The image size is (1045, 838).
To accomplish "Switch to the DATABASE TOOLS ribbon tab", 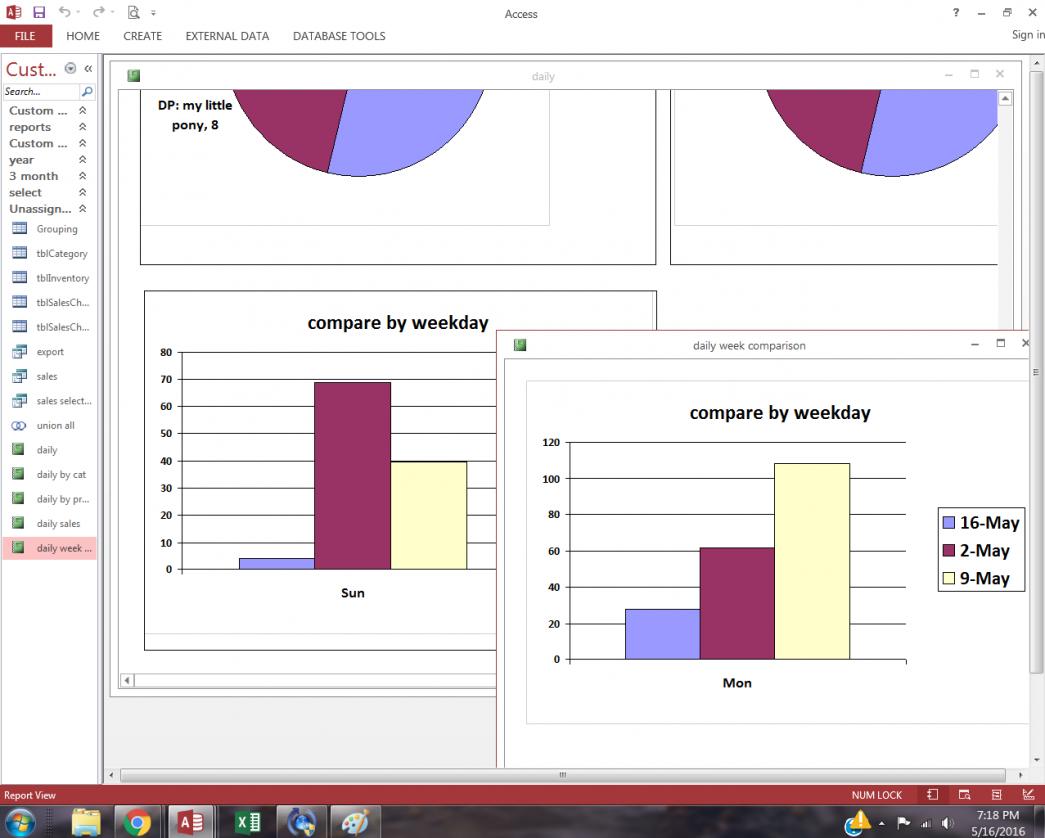I will click(339, 36).
